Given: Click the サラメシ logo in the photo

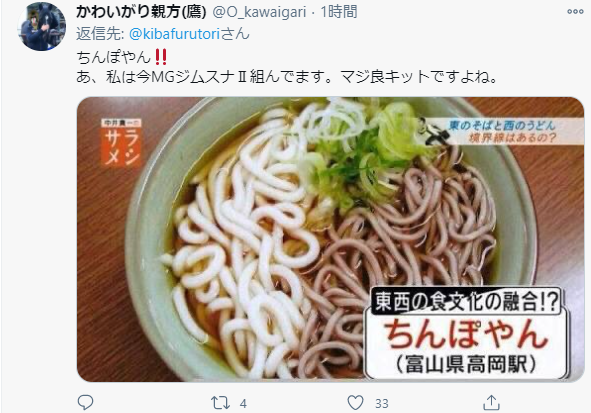Looking at the screenshot, I should pos(121,143).
